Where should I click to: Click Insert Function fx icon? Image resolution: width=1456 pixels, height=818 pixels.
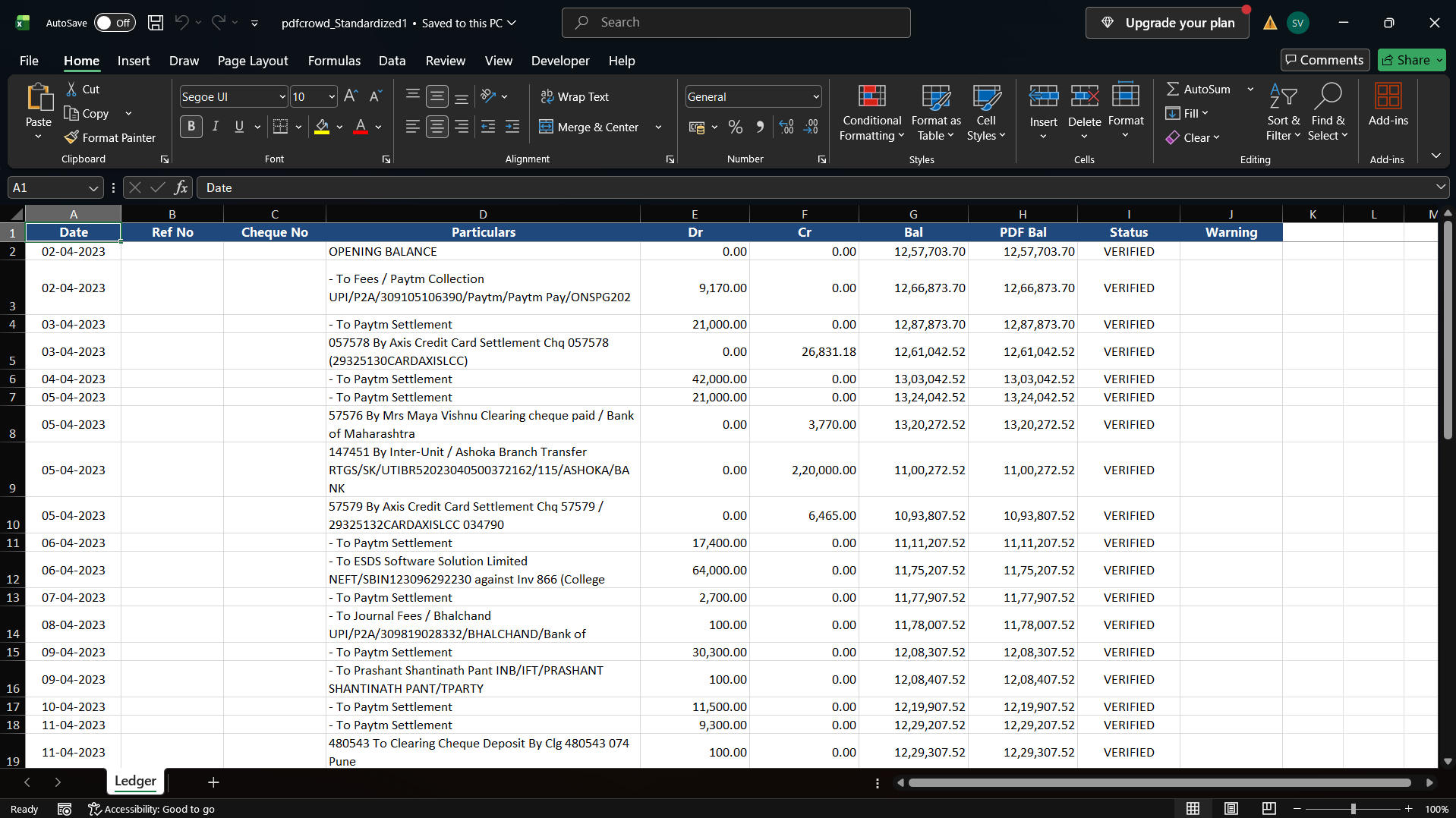(181, 187)
